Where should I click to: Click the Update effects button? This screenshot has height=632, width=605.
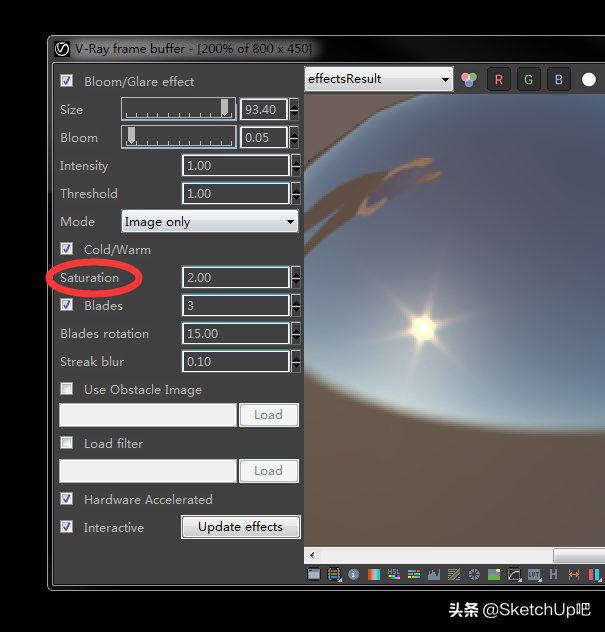pos(241,527)
